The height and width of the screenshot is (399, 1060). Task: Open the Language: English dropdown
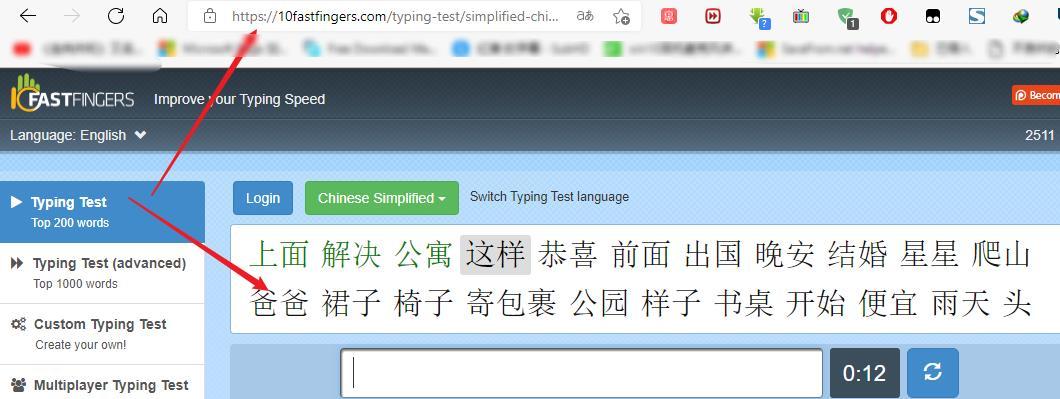(78, 135)
